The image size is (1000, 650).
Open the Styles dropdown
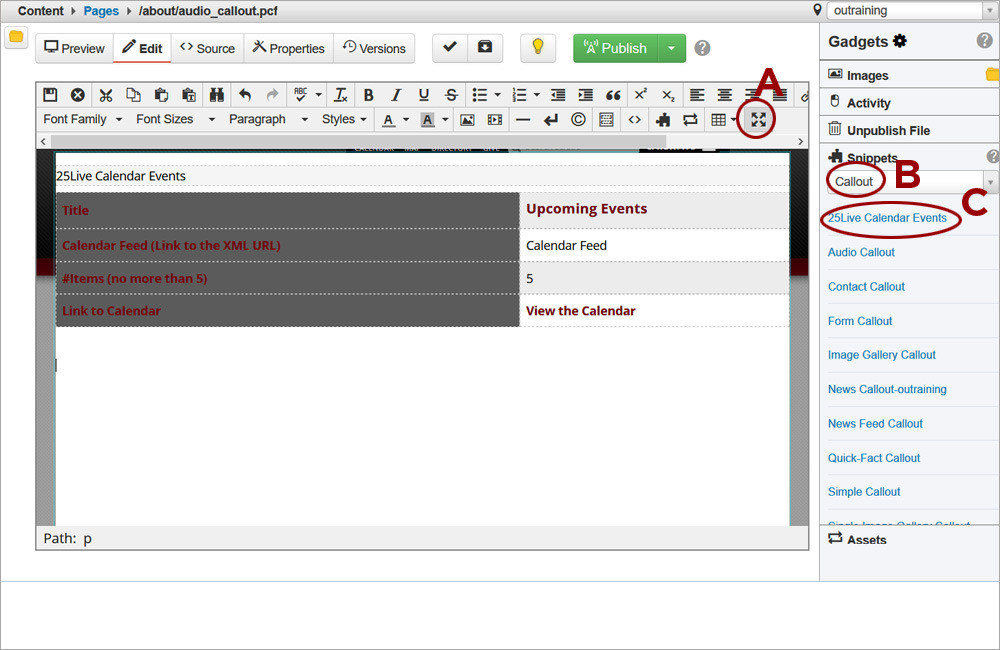click(x=344, y=119)
